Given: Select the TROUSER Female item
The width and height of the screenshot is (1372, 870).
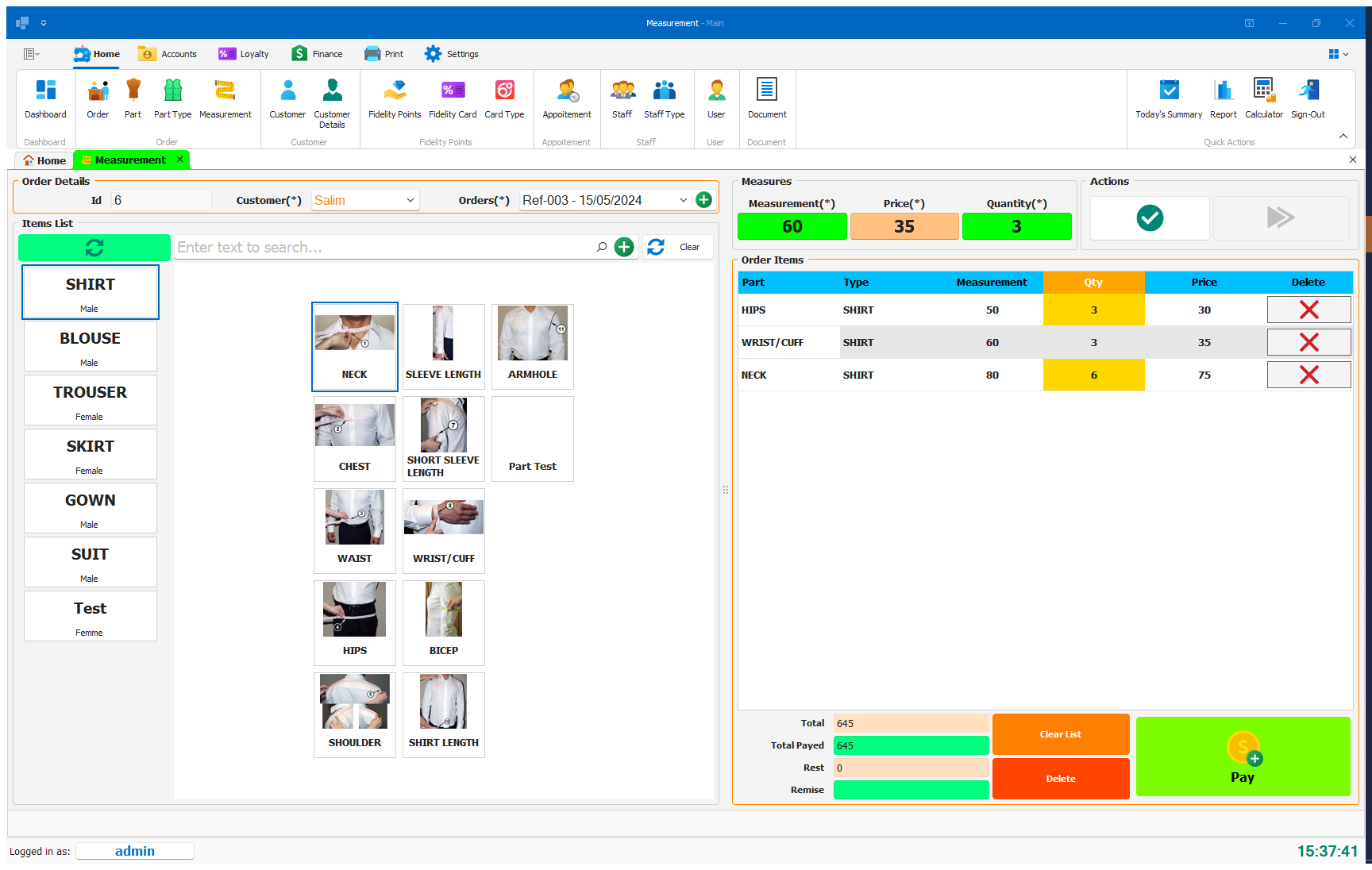Looking at the screenshot, I should tap(91, 400).
